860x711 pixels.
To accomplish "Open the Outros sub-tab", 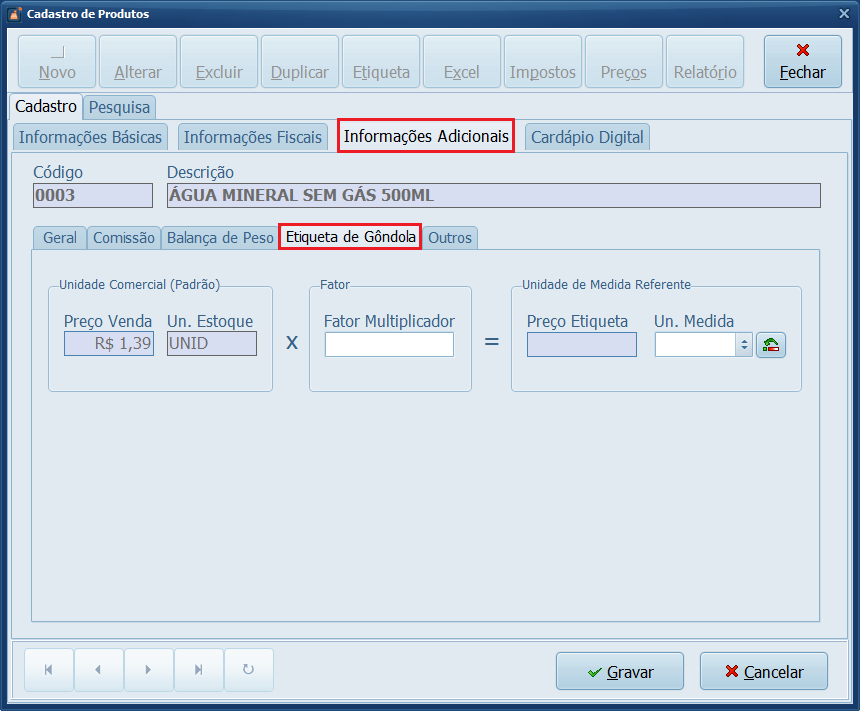I will click(450, 238).
